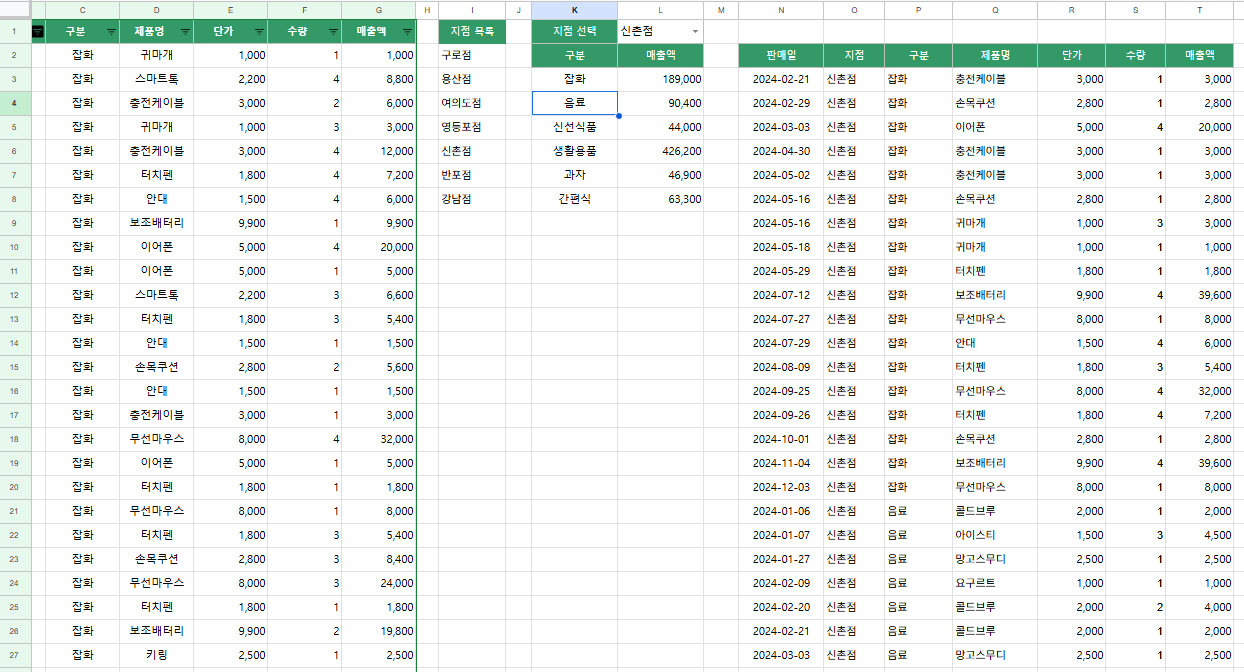Select the 생활용품 category cell
The image size is (1244, 672).
[574, 151]
